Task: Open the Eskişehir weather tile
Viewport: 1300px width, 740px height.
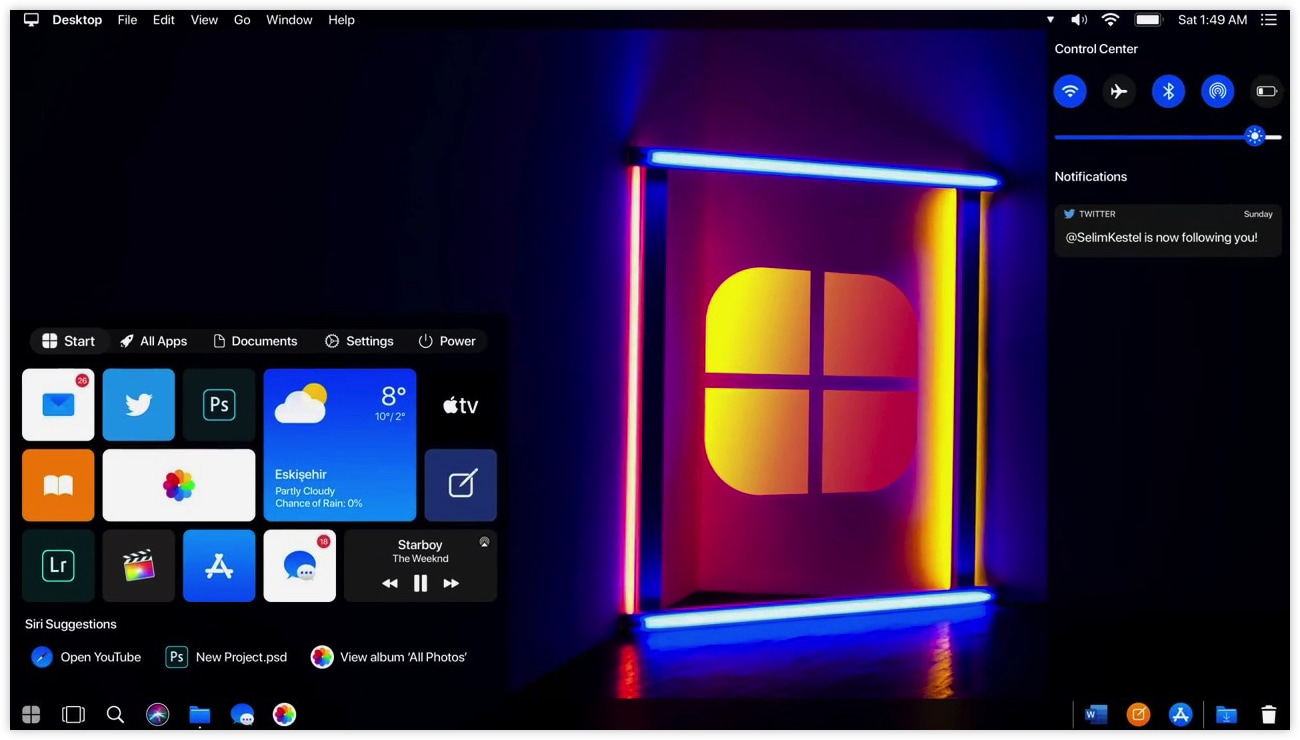Action: pos(340,445)
